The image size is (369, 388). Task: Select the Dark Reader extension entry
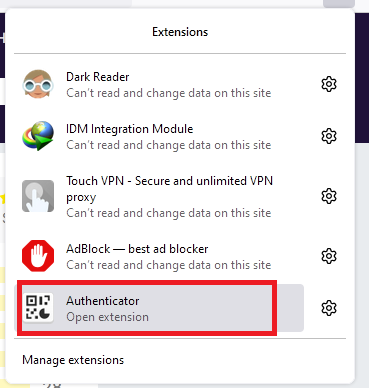click(x=159, y=84)
